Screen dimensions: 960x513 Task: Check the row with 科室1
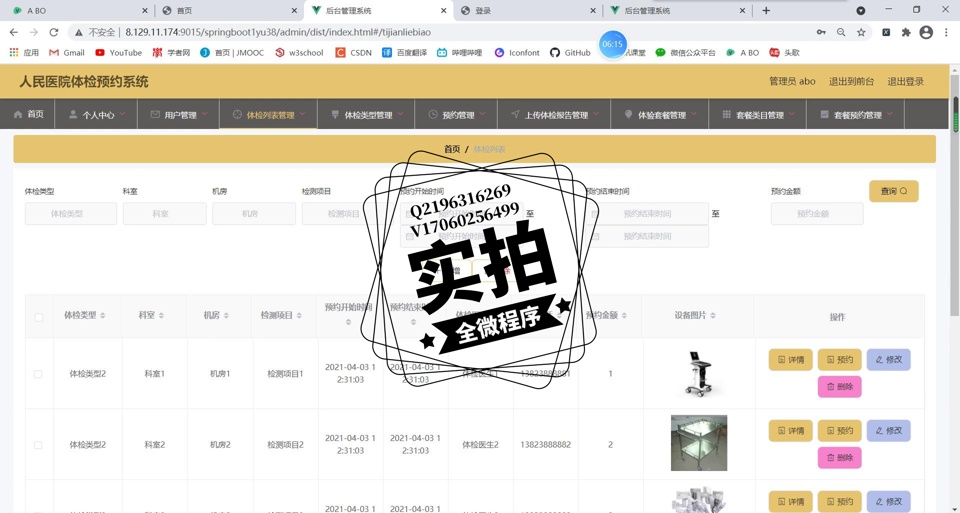[x=38, y=374]
